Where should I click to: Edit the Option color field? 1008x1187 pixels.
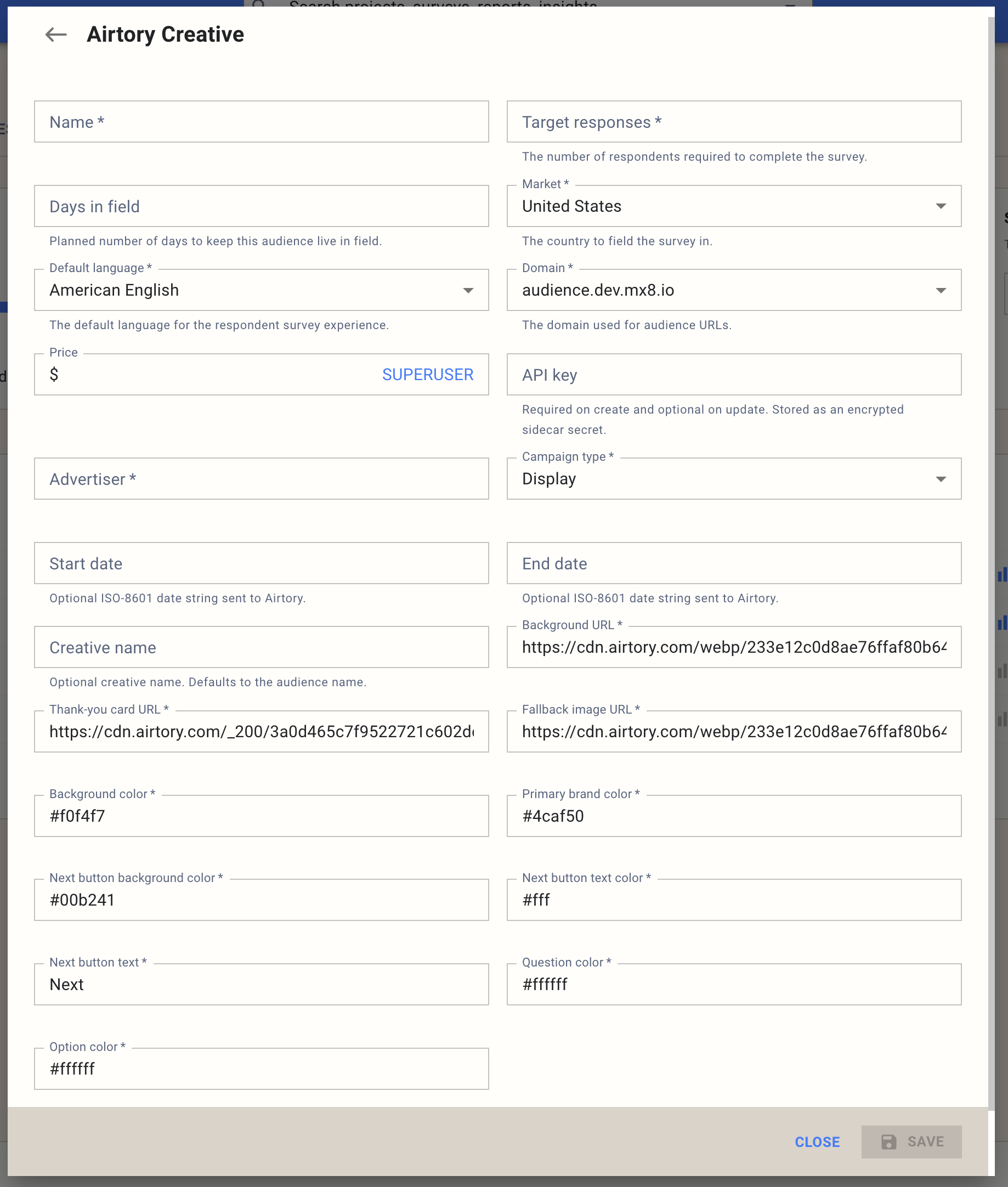(261, 1068)
